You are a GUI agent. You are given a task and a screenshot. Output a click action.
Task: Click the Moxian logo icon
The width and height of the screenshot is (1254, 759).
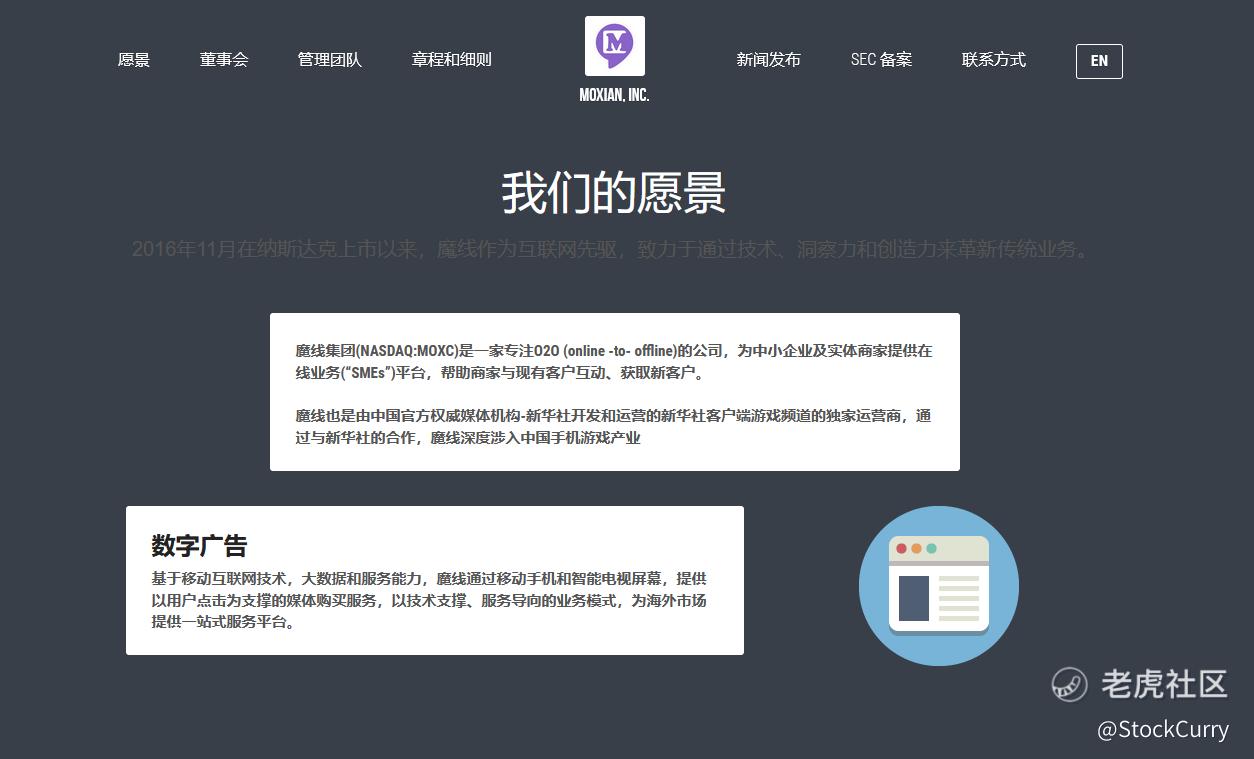(614, 46)
